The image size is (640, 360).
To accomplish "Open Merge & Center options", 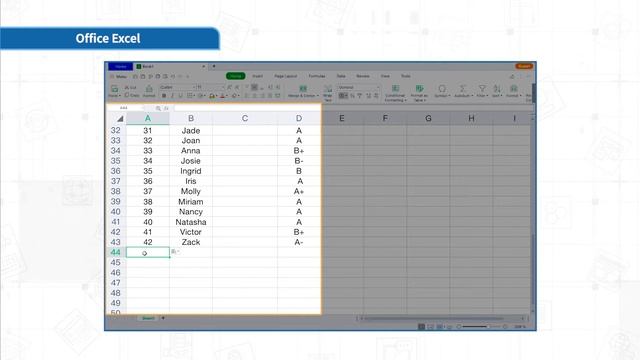I will [x=303, y=91].
